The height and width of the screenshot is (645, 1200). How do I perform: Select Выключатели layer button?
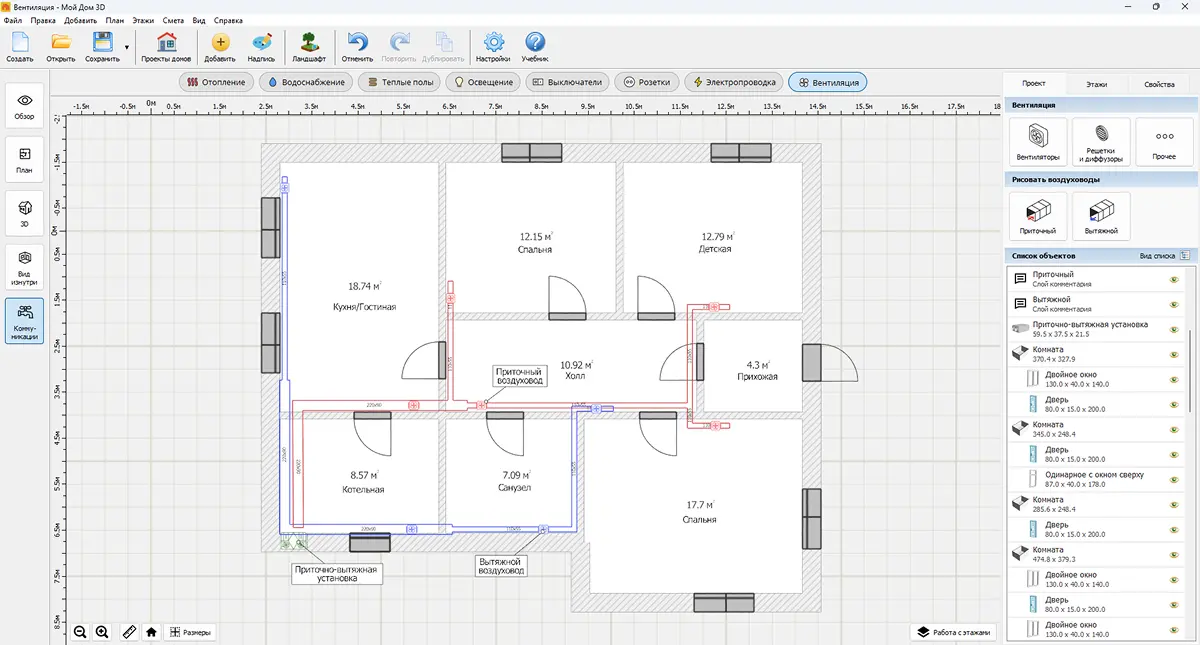[567, 82]
